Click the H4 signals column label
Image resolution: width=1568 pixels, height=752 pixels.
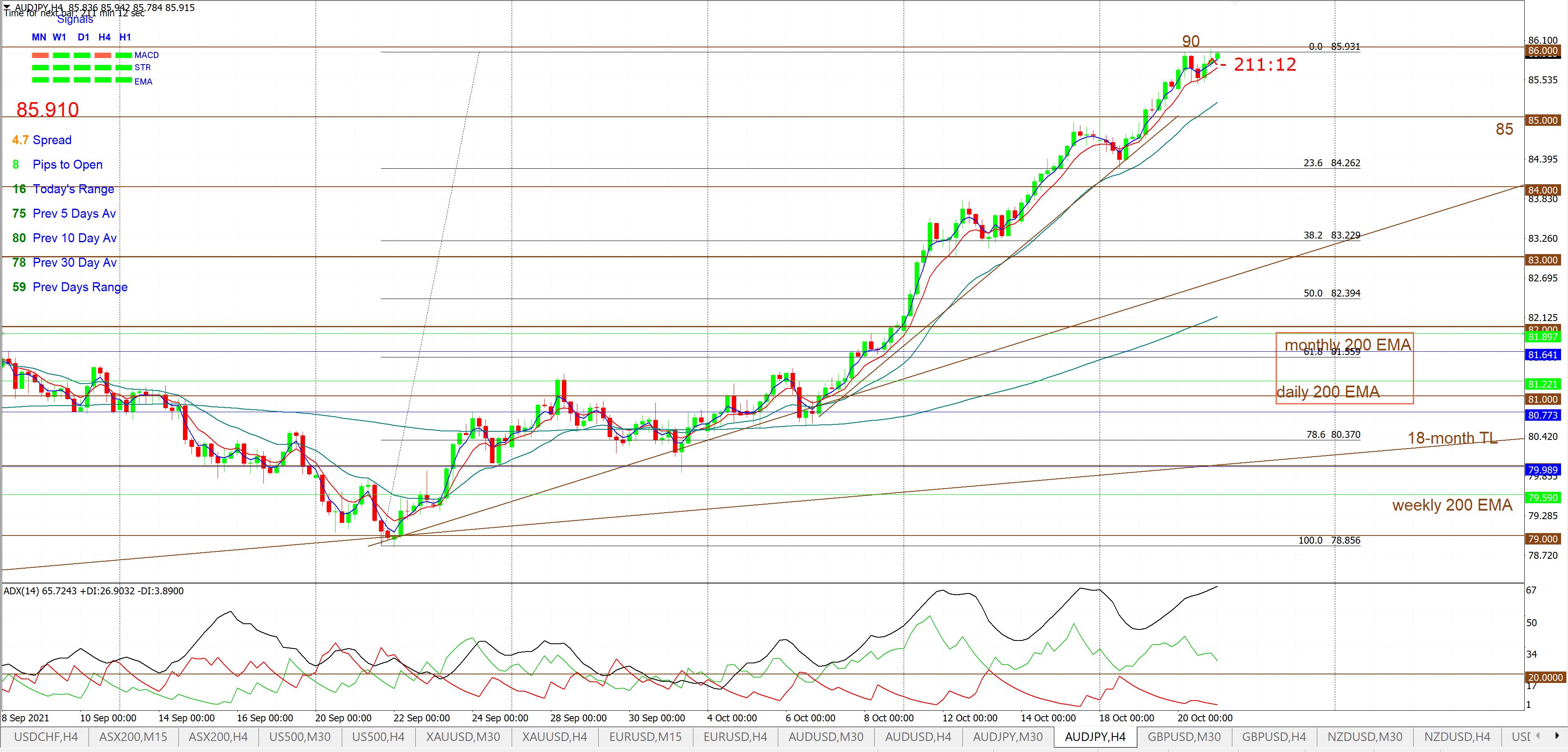tap(105, 37)
